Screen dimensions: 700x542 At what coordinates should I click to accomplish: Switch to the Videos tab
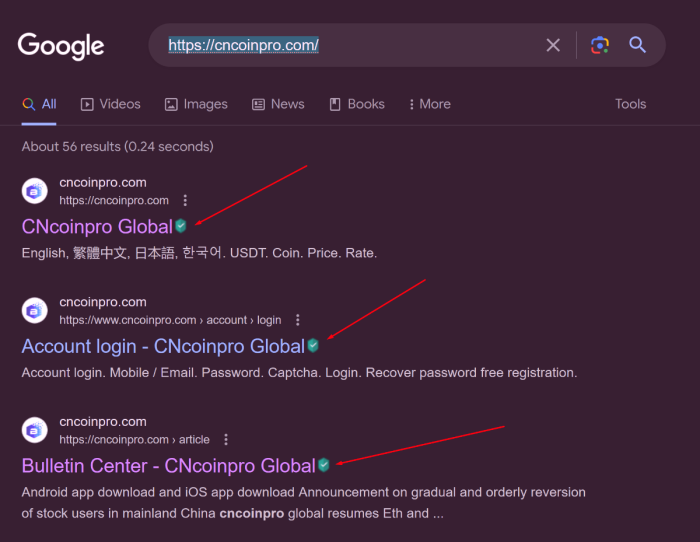point(110,104)
